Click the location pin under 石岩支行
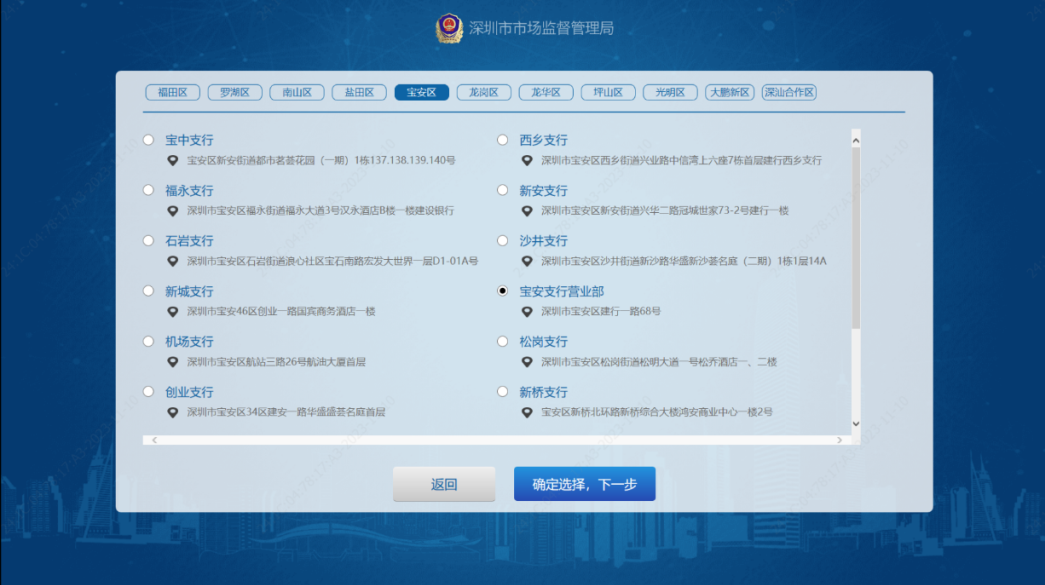Screen dimensions: 1045x585 173,261
